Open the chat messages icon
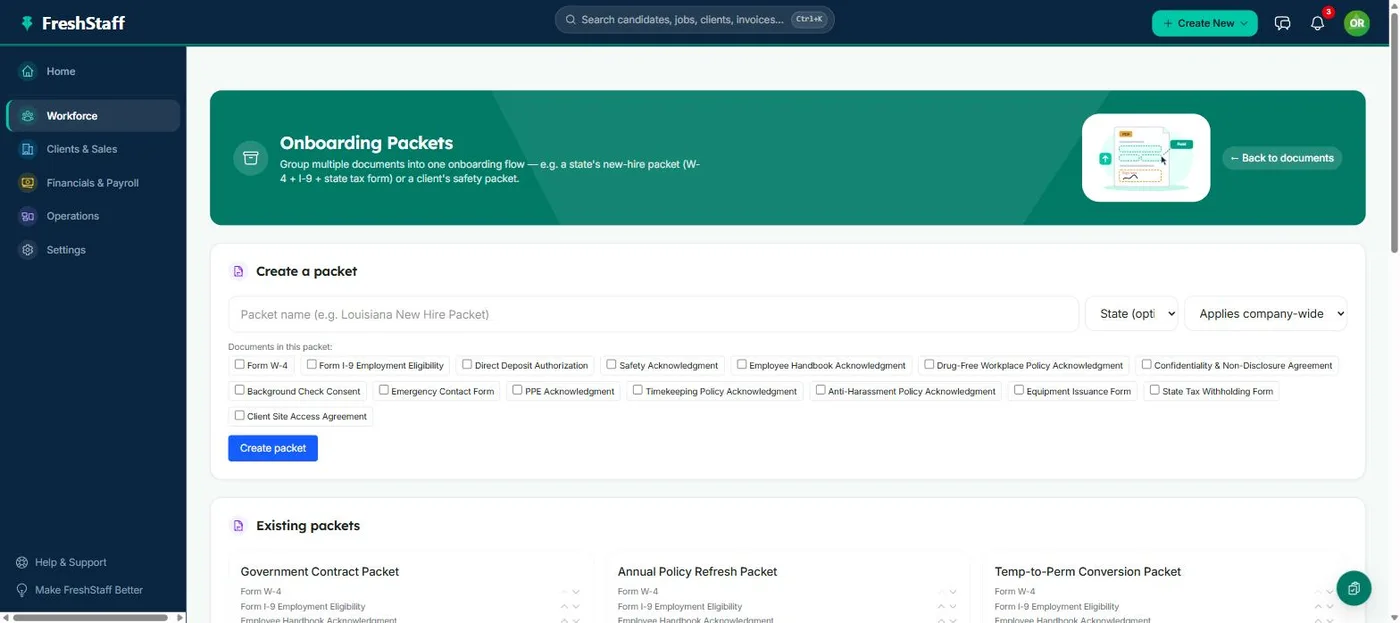 coord(1282,23)
